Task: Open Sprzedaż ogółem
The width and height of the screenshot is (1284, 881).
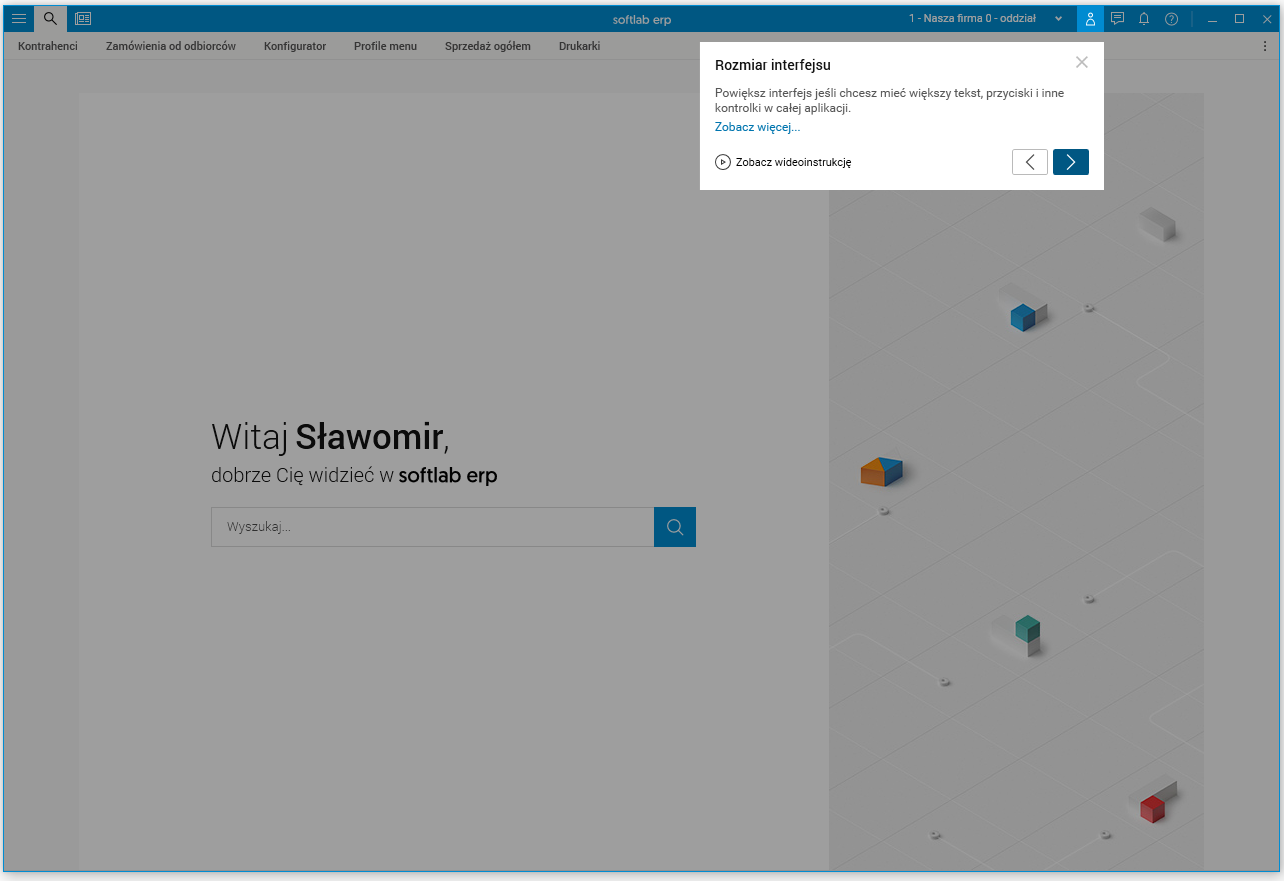Action: coord(488,46)
